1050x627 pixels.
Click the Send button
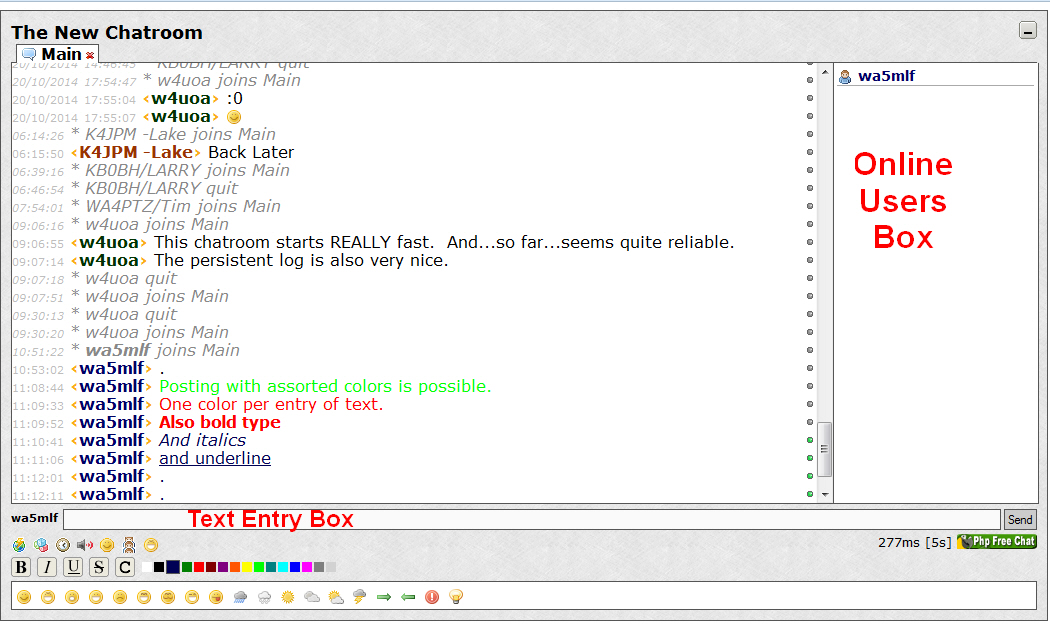pyautogui.click(x=1020, y=520)
